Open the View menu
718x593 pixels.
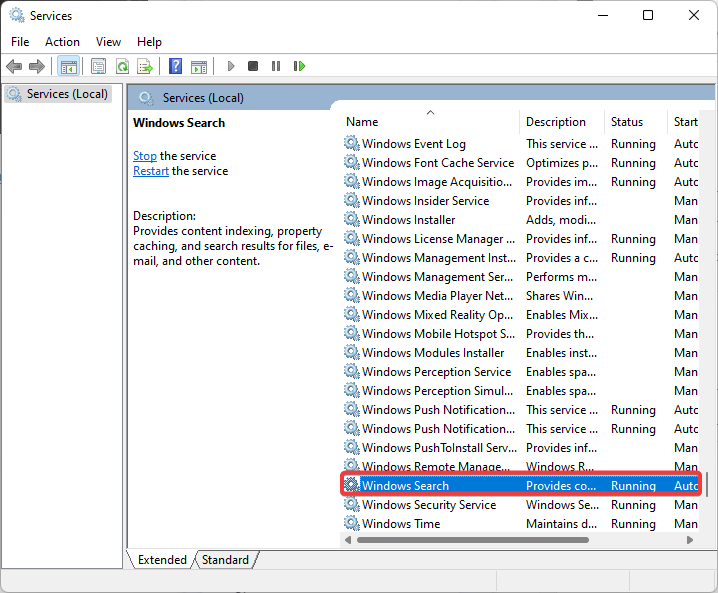[109, 42]
